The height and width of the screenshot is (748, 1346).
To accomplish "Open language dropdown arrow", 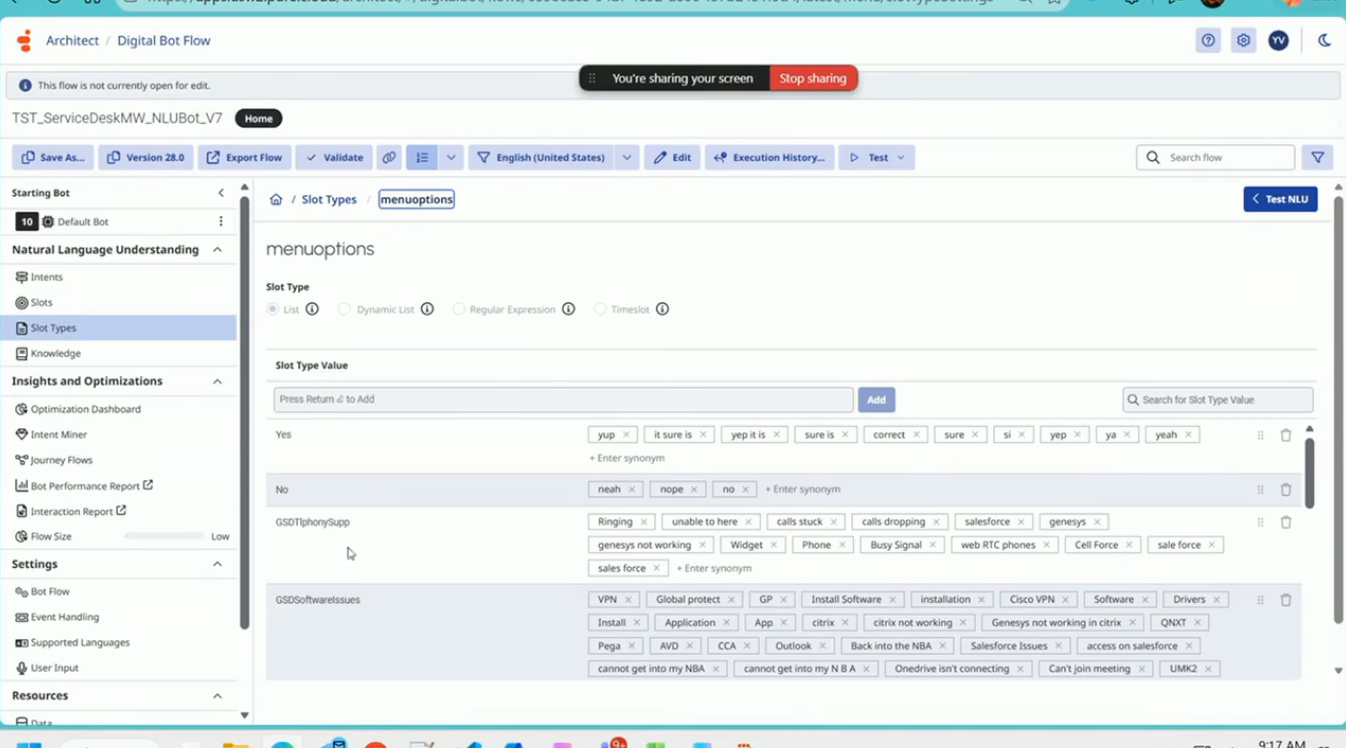I will tap(627, 158).
